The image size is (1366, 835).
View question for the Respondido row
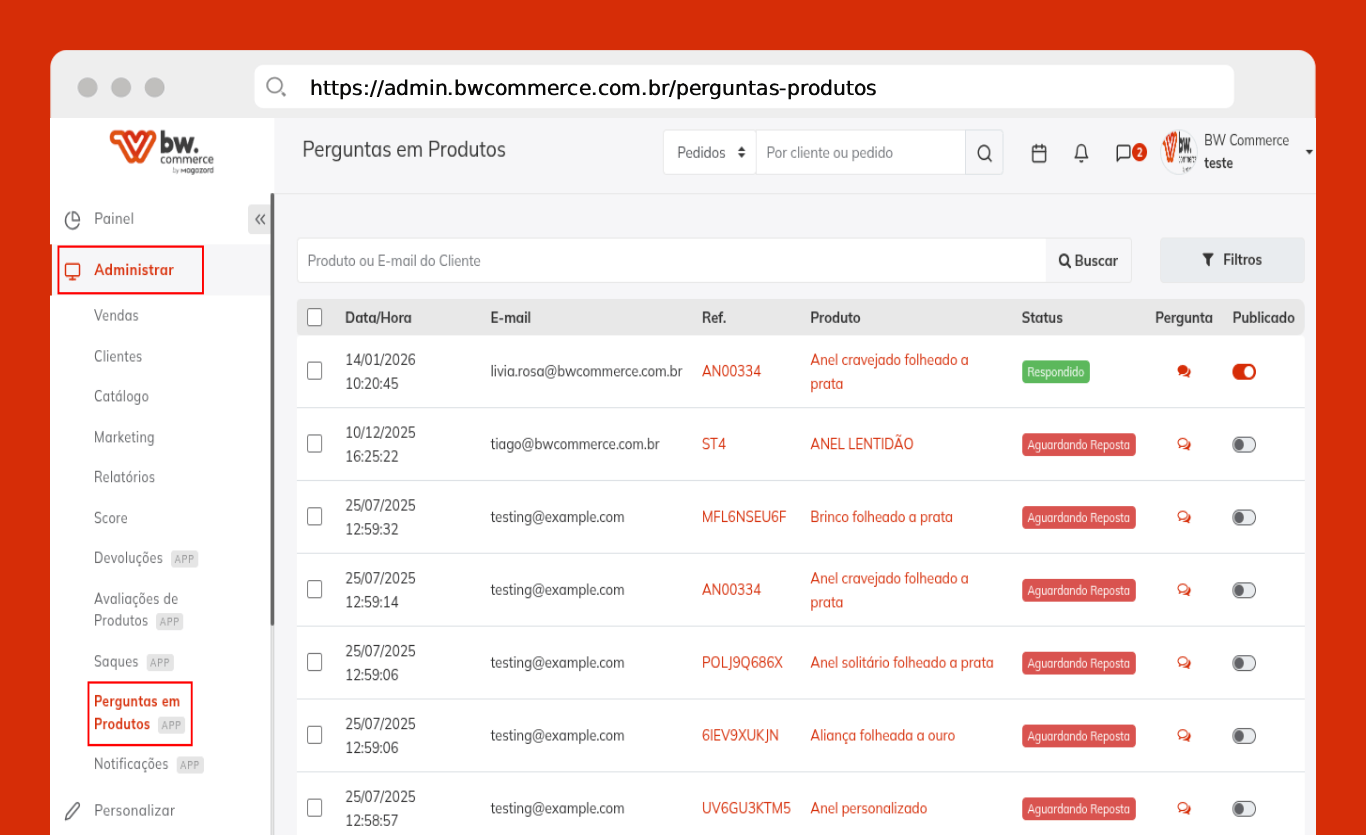point(1184,372)
